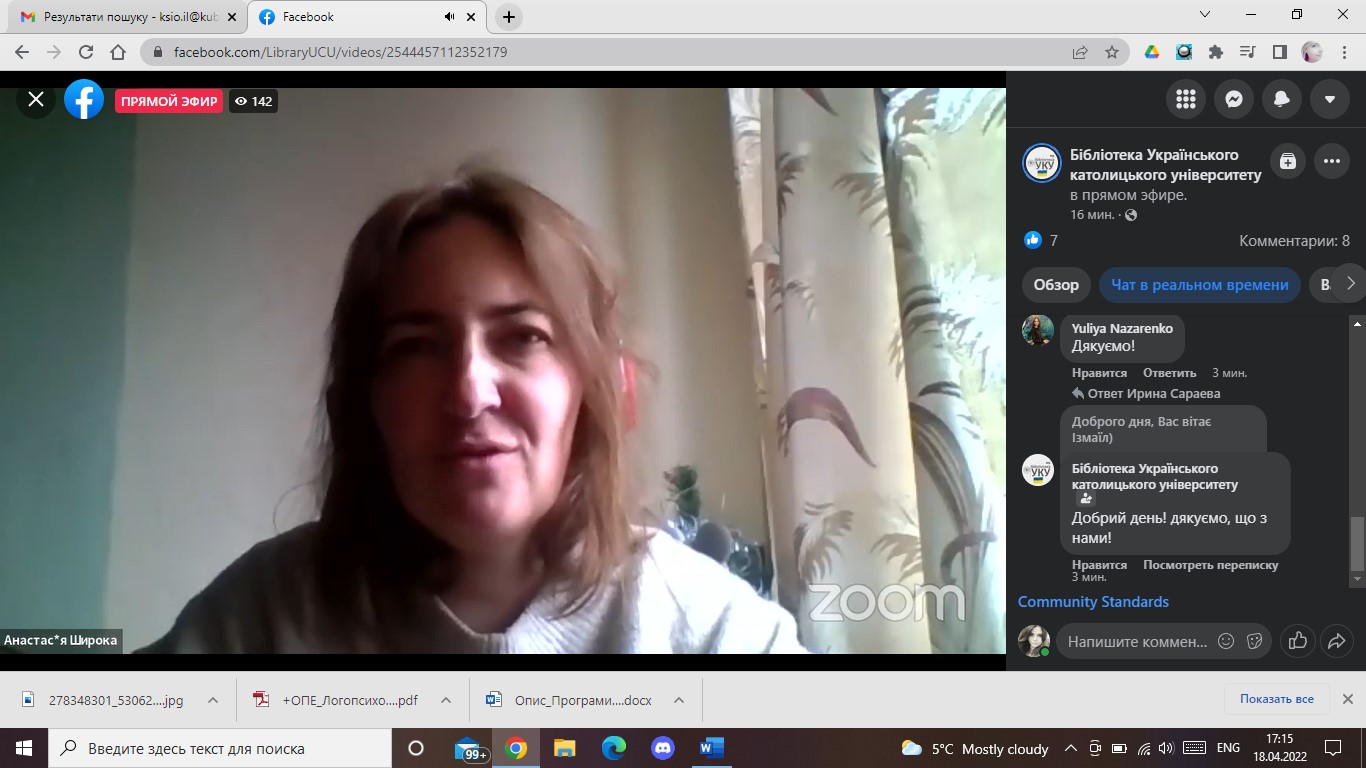Bookmark this page with the star icon
This screenshot has height=768, width=1366.
[1112, 52]
